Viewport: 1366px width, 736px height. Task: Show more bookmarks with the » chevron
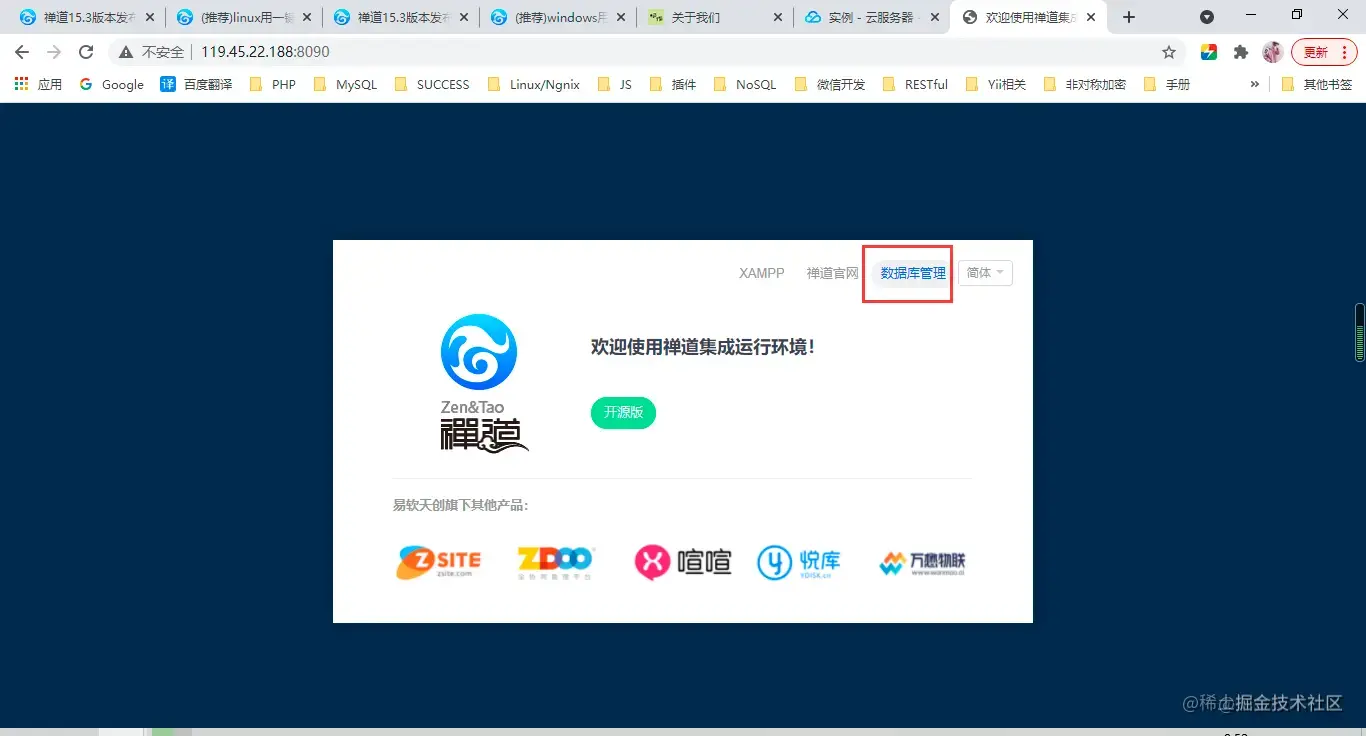point(1255,84)
